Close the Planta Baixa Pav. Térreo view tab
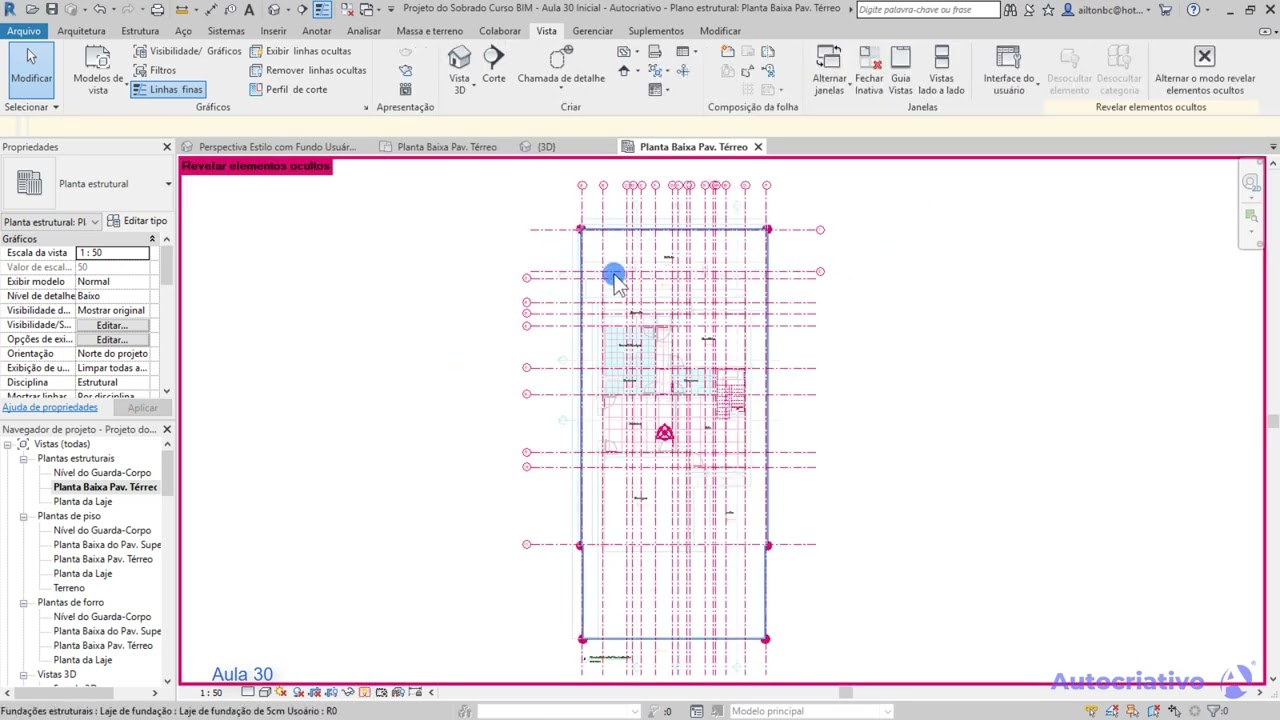 tap(758, 147)
